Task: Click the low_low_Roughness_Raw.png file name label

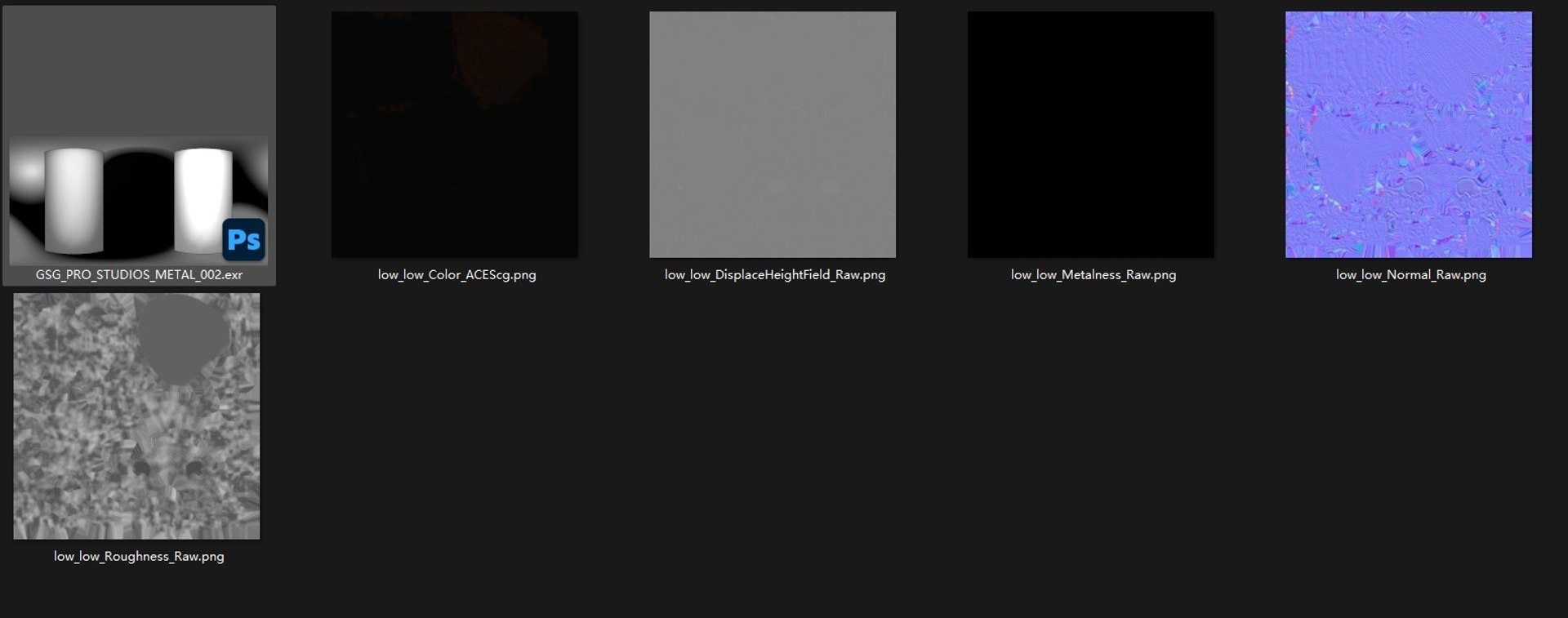Action: pyautogui.click(x=139, y=557)
